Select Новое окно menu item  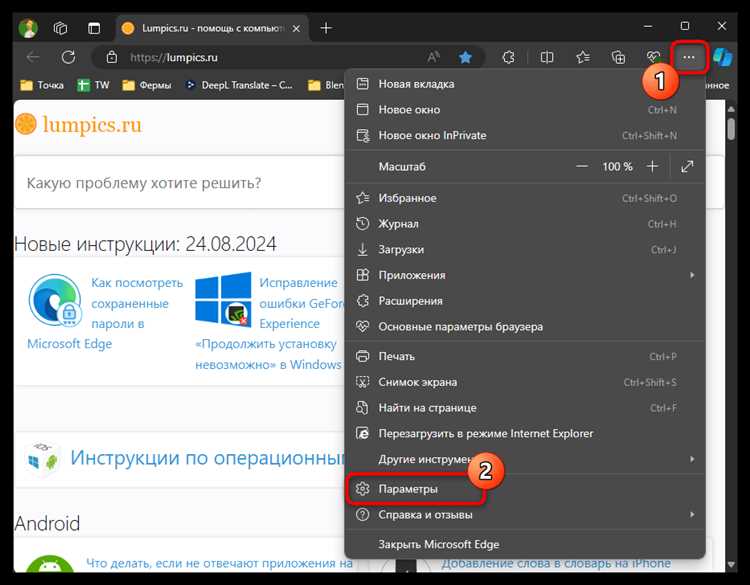[525, 110]
